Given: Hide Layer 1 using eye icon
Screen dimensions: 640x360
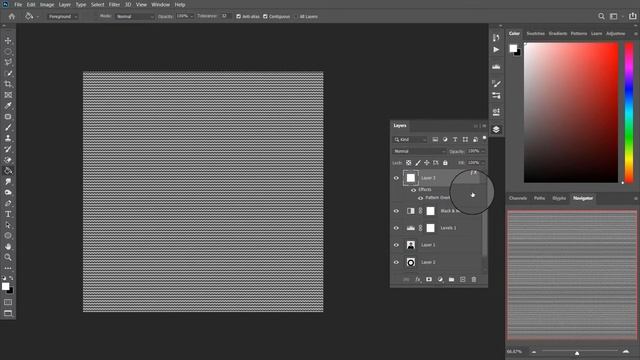Looking at the screenshot, I should point(396,245).
